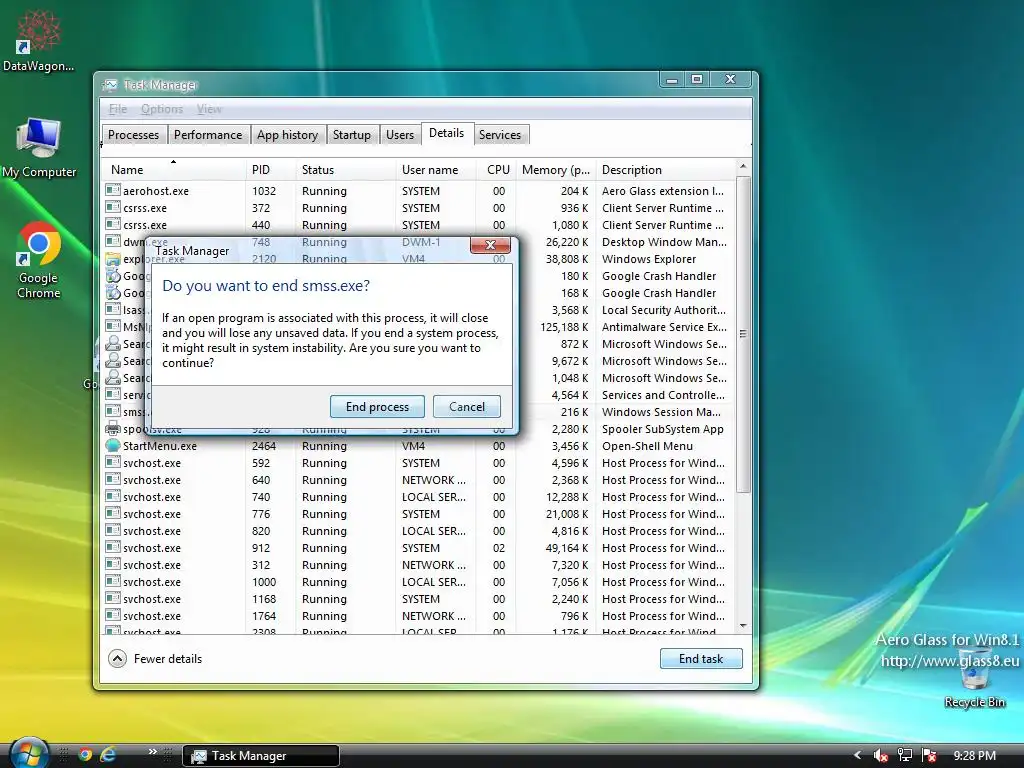The height and width of the screenshot is (768, 1024).
Task: Confirm End process for smss.exe
Action: [x=377, y=406]
